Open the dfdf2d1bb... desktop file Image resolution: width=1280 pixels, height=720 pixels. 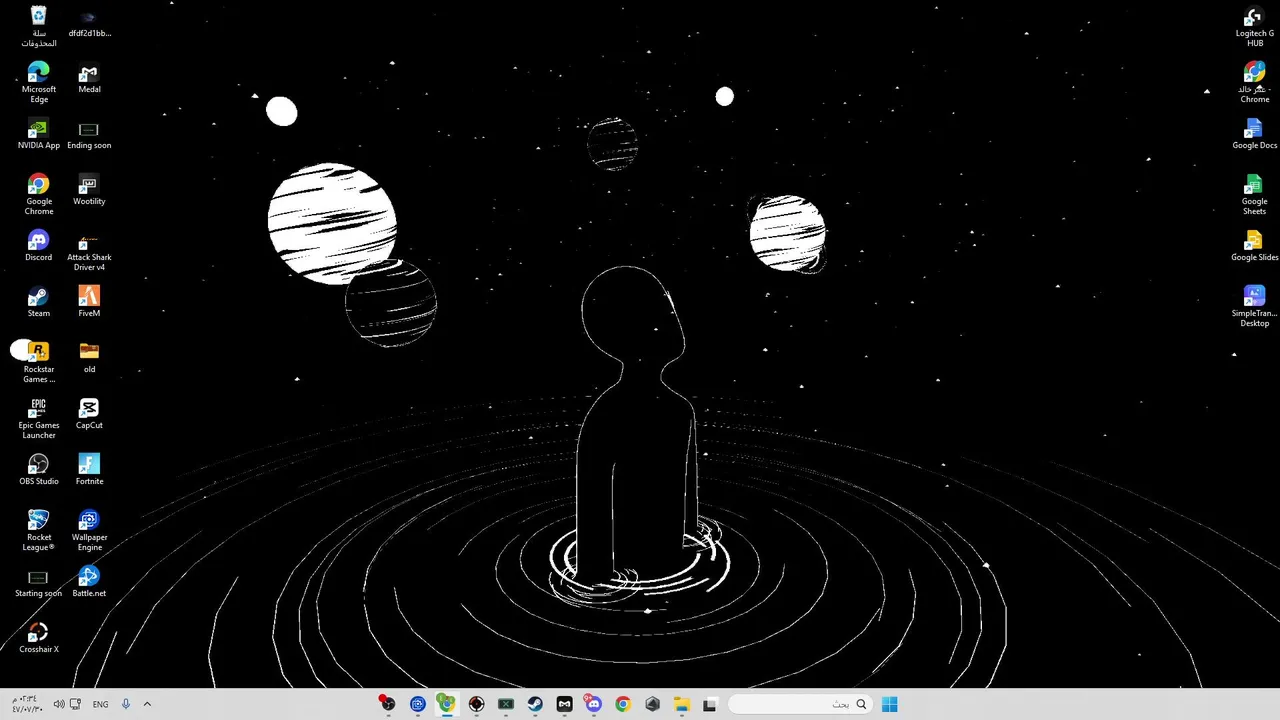tap(89, 25)
